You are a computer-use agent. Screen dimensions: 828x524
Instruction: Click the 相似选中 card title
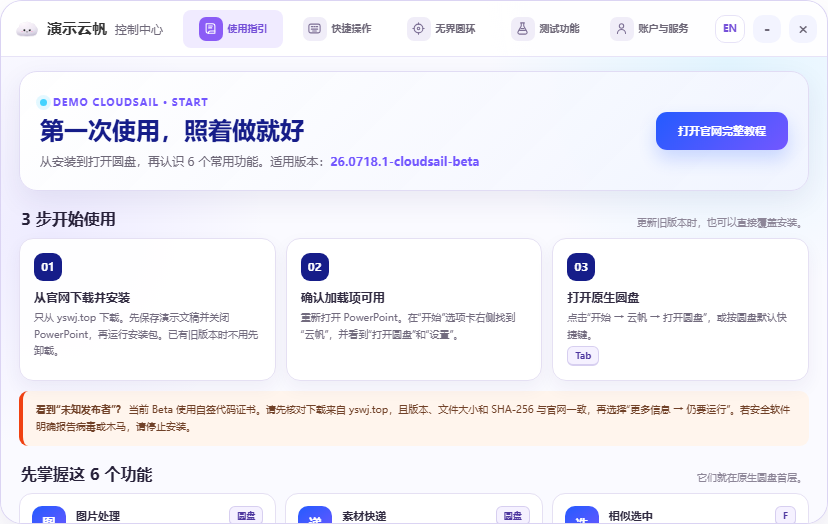click(631, 516)
